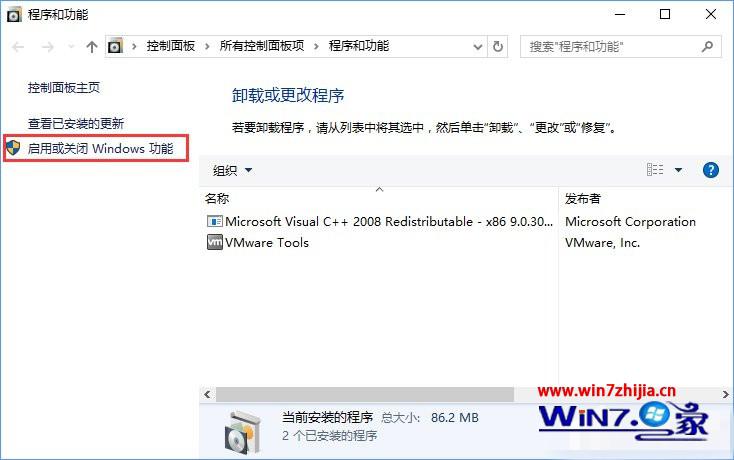Open the address bar history dropdown
The width and height of the screenshot is (734, 460).
coord(477,47)
